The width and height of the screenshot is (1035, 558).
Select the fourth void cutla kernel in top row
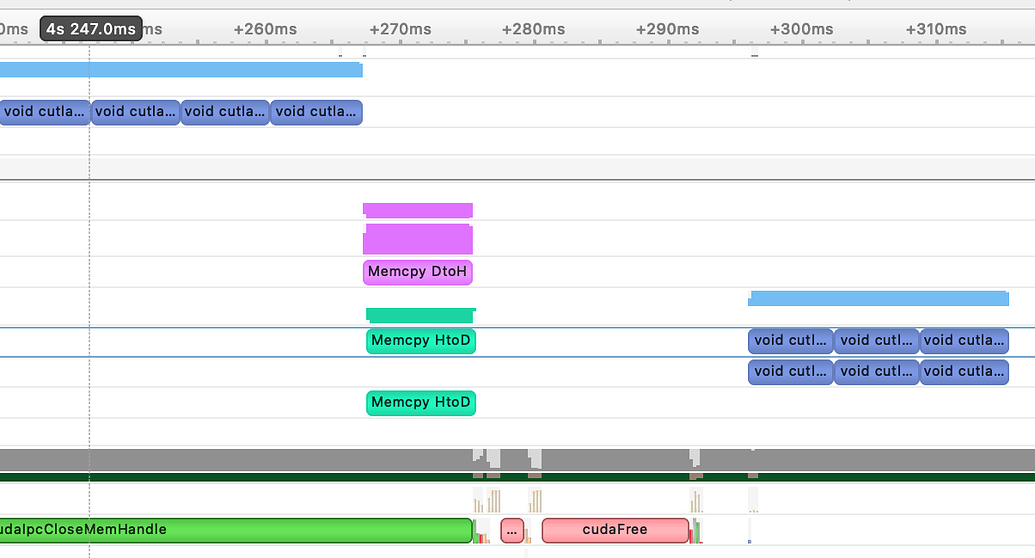point(316,112)
